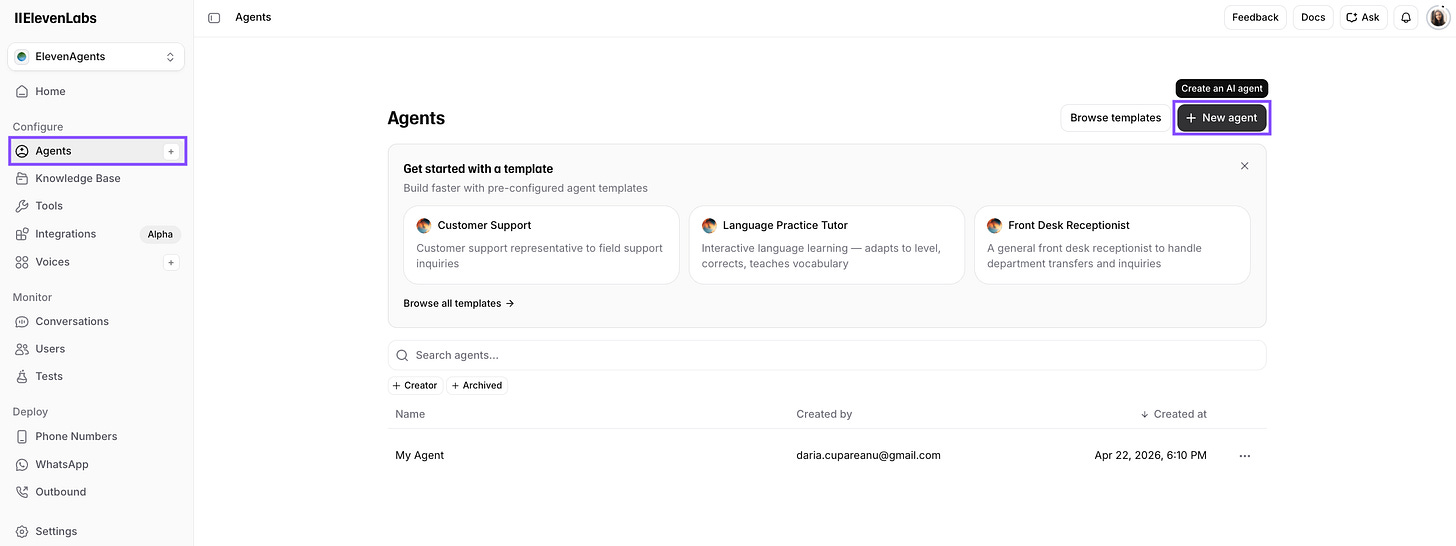Image resolution: width=1456 pixels, height=546 pixels.
Task: Click Browse all templates link
Action: pos(459,303)
